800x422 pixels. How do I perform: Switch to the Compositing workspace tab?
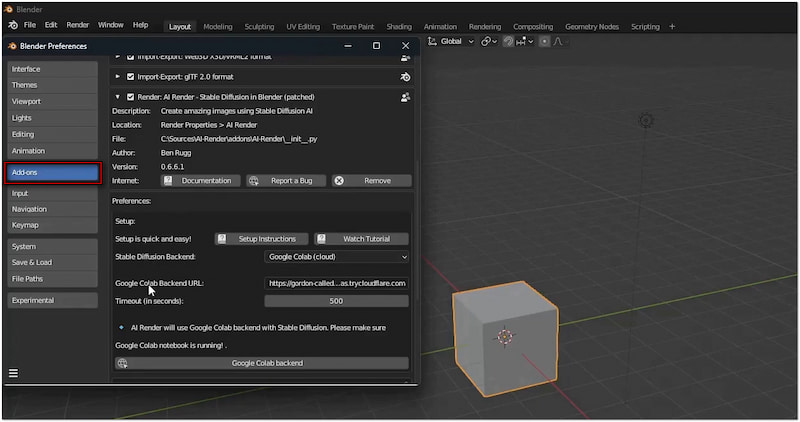coord(533,27)
